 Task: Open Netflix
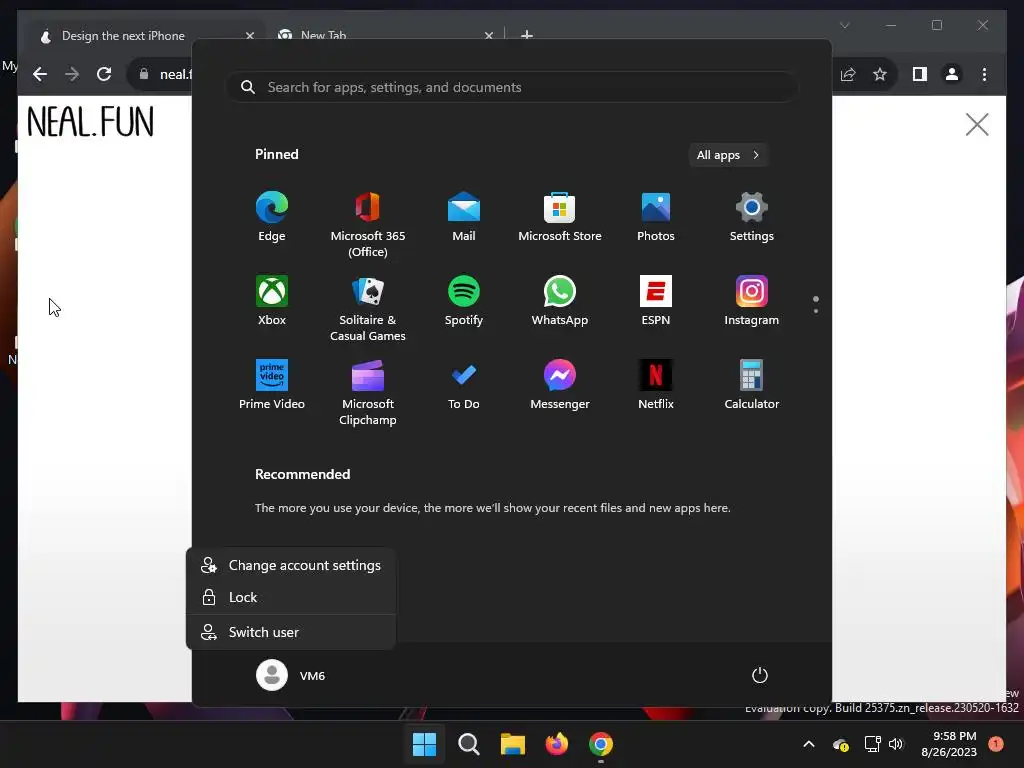coord(656,385)
